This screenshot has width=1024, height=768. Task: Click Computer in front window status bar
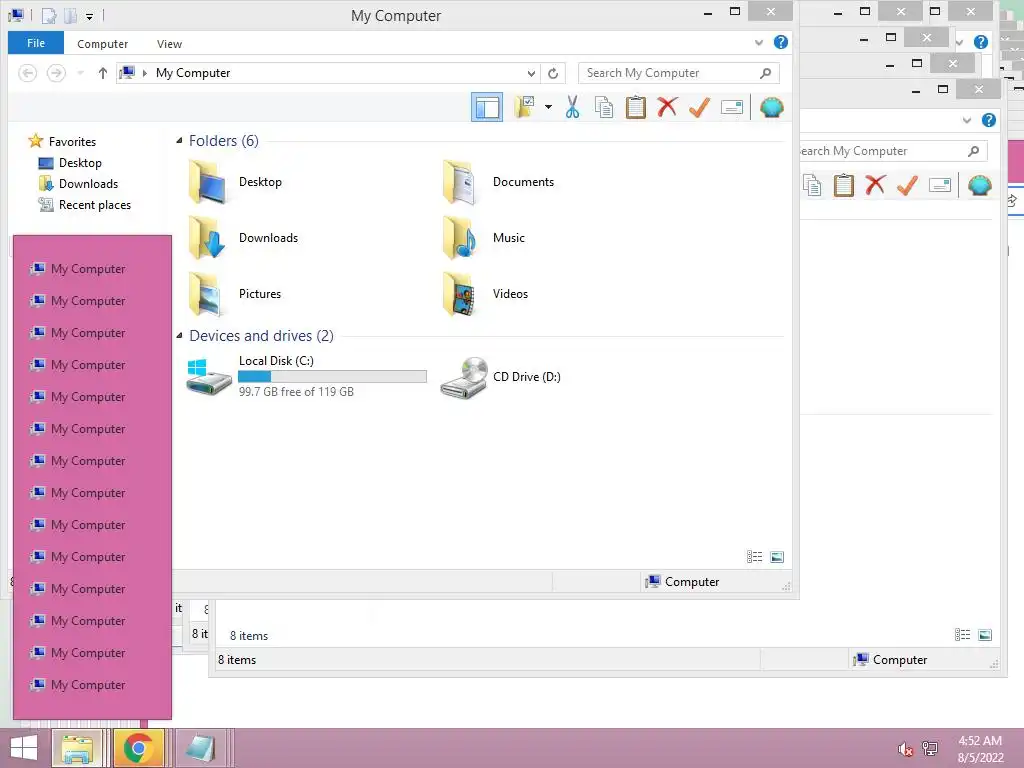click(x=682, y=581)
